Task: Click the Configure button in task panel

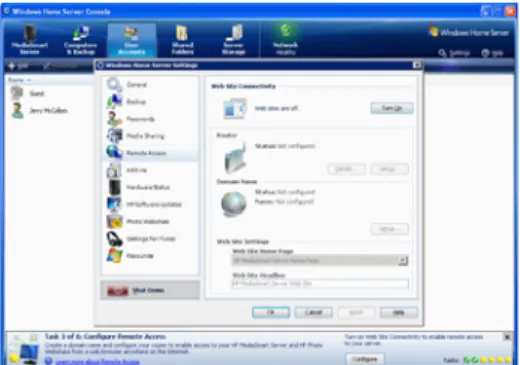Action: click(x=364, y=359)
